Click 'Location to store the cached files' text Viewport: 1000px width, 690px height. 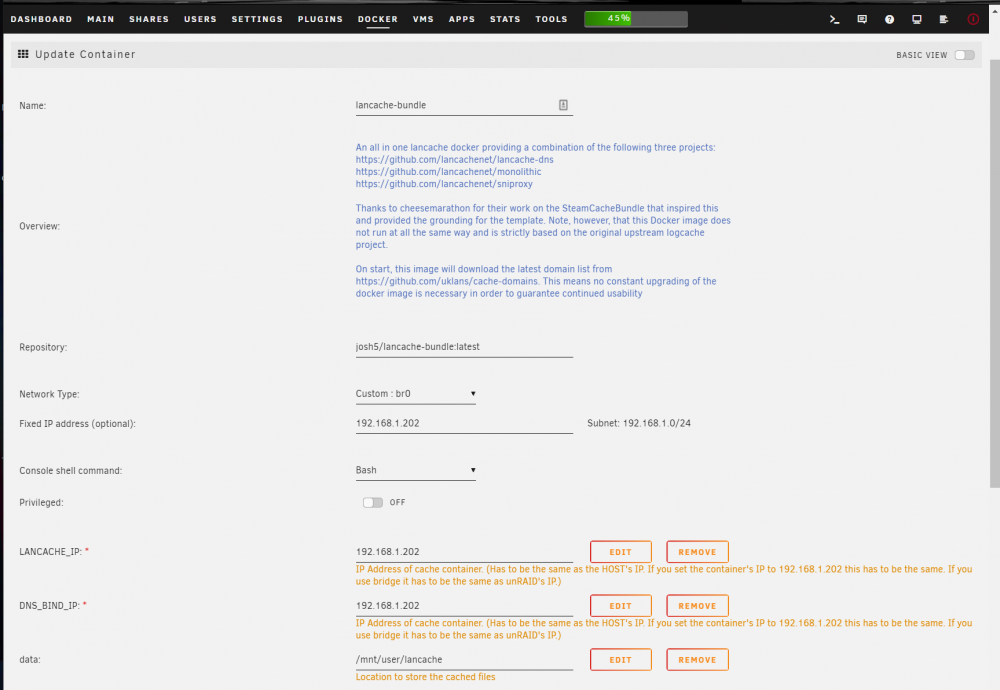(x=425, y=677)
